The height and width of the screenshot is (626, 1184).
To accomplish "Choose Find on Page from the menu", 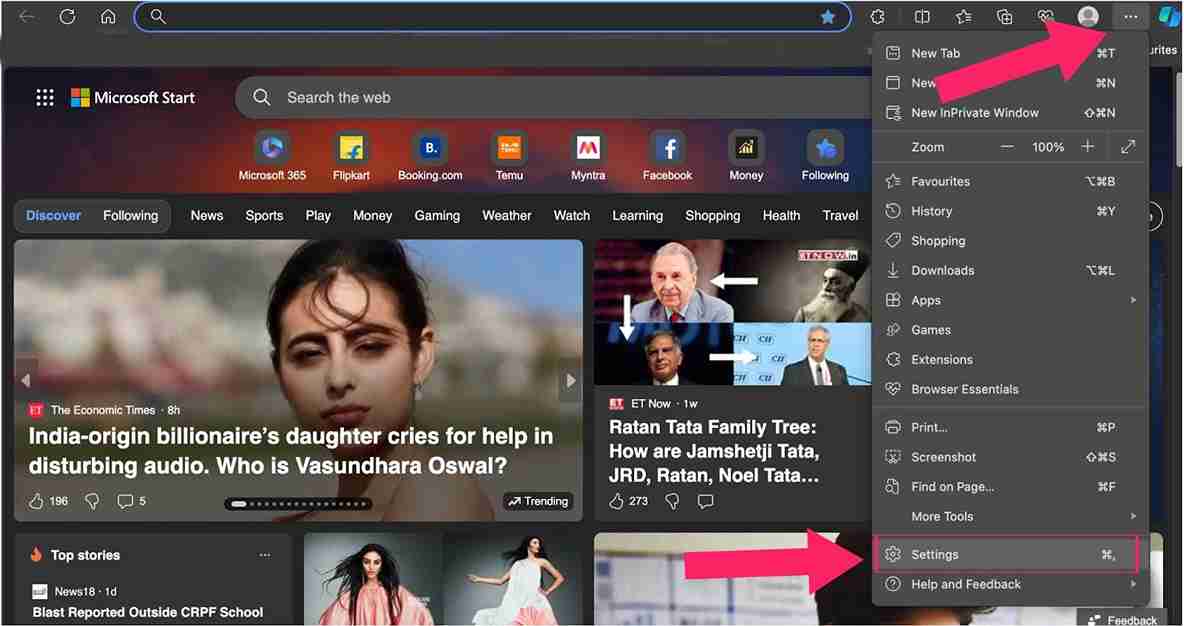I will pos(1010,486).
